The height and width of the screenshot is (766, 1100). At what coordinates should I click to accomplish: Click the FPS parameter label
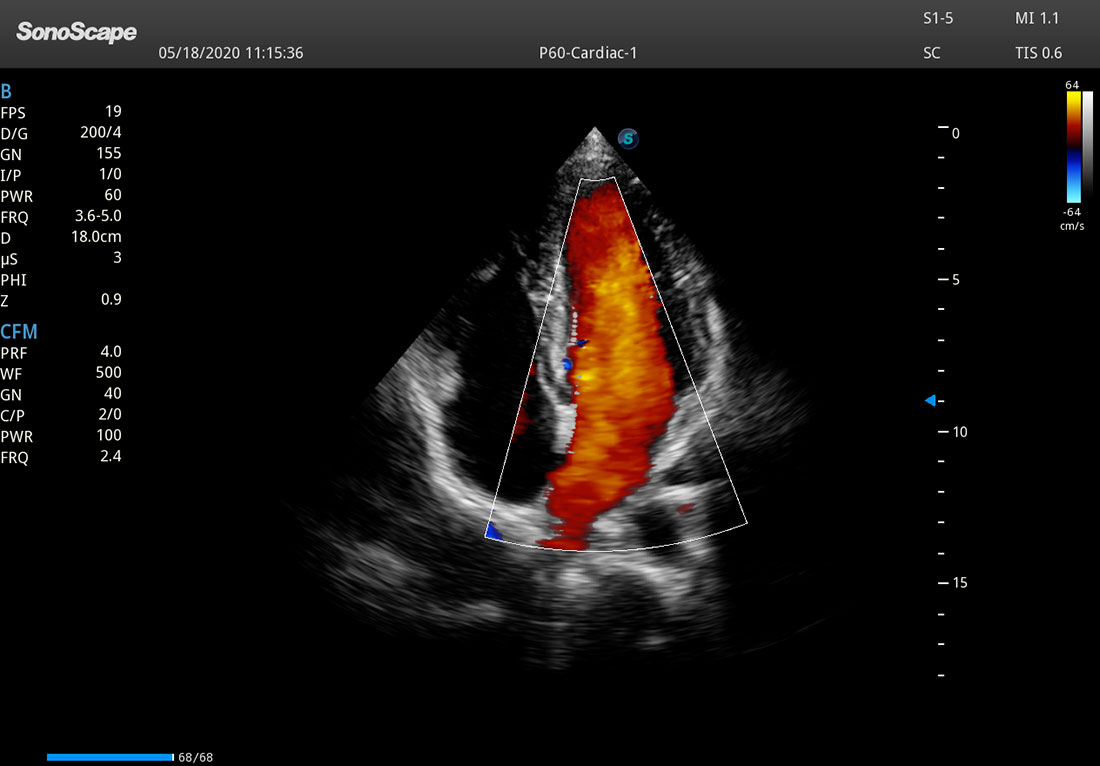click(13, 113)
